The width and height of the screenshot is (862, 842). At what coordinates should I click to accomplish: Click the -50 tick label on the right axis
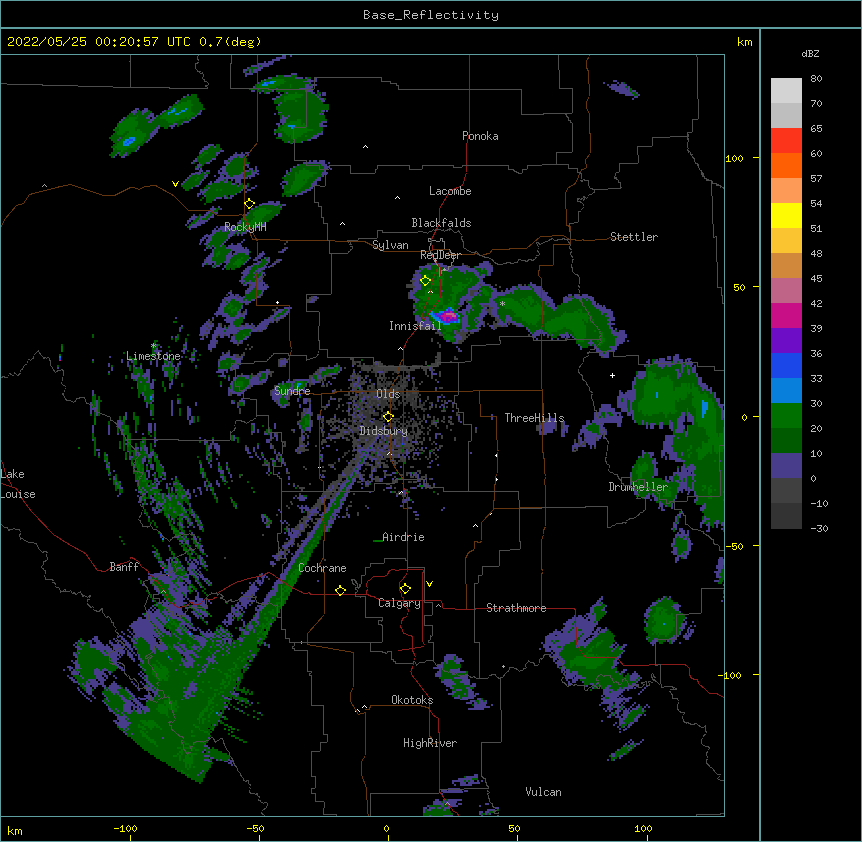click(736, 546)
